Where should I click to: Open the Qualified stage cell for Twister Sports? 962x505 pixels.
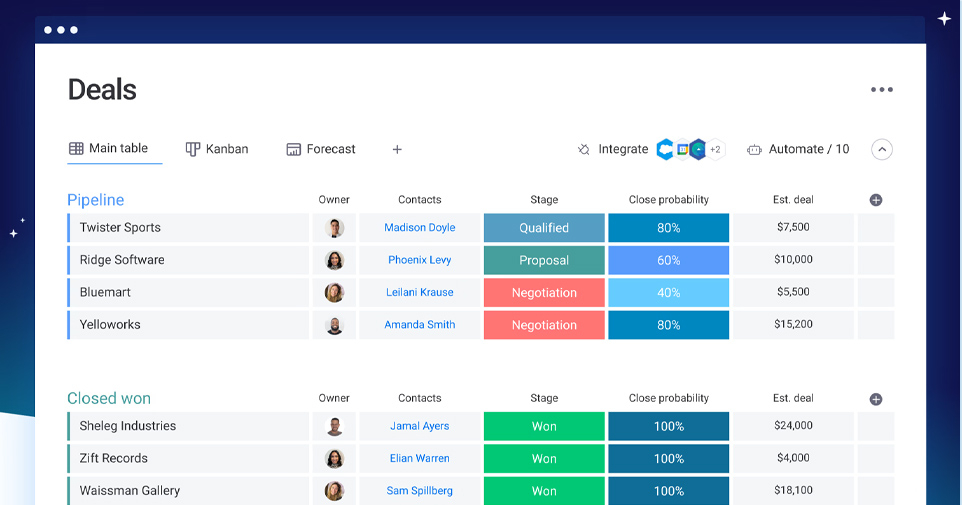click(x=544, y=228)
